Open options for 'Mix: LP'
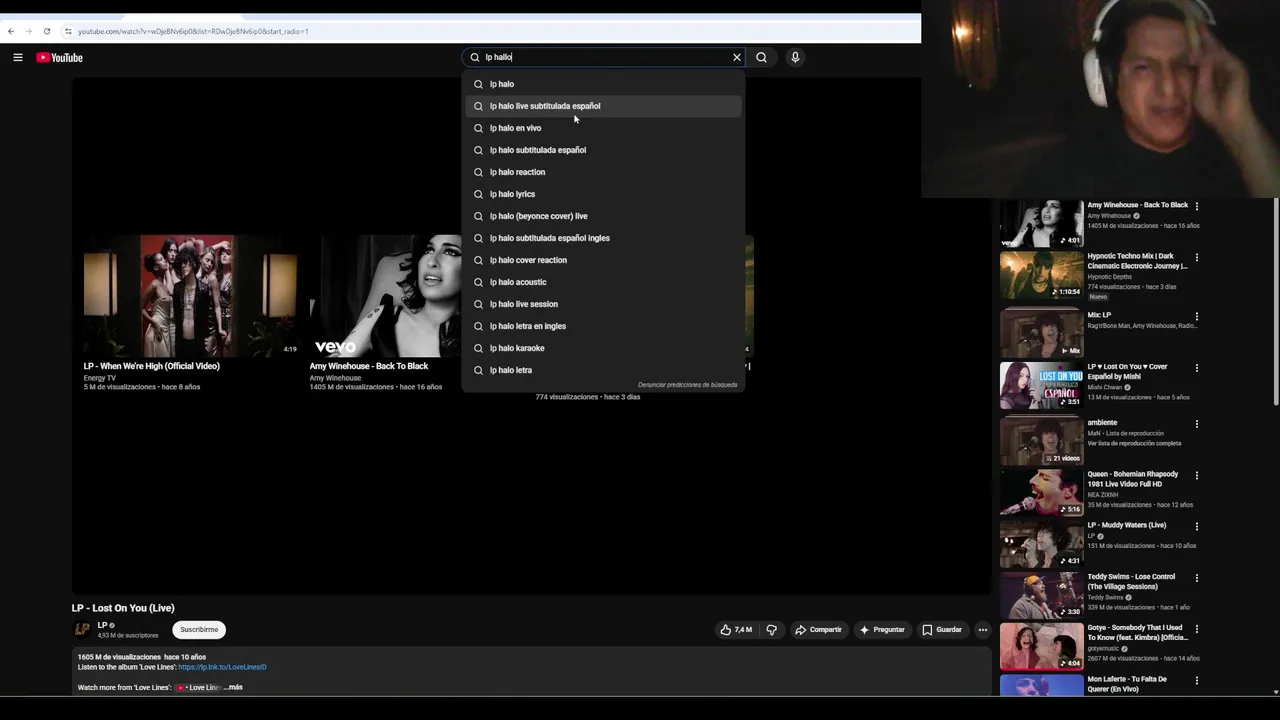 [1197, 316]
